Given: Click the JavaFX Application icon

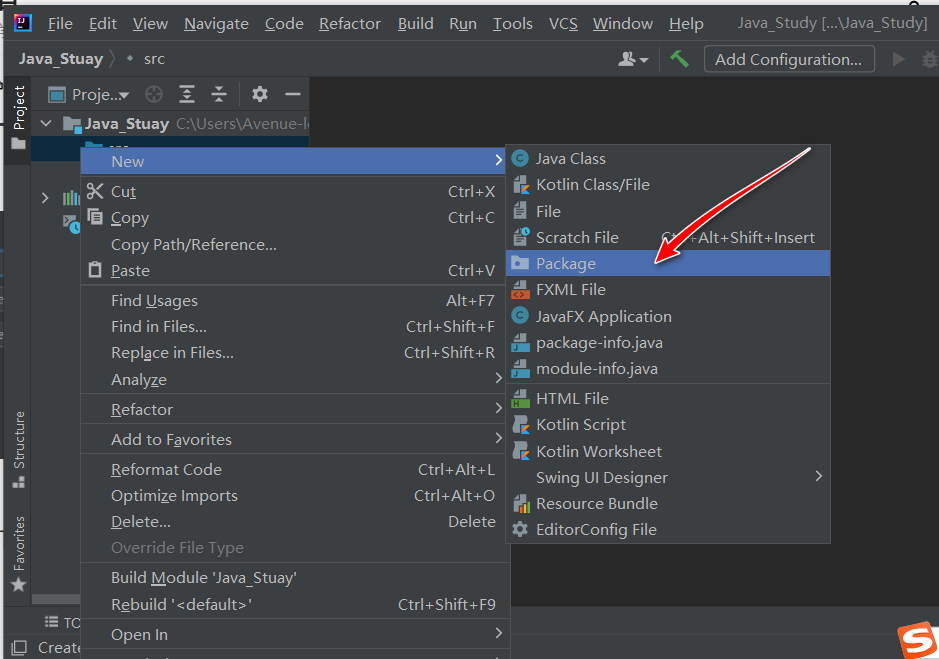Looking at the screenshot, I should (520, 316).
